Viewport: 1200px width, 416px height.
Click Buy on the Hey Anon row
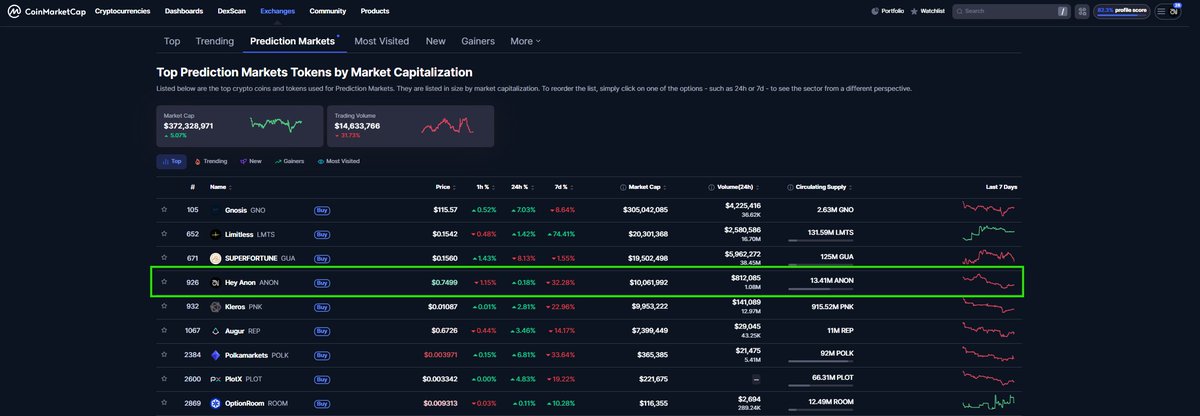[x=322, y=282]
